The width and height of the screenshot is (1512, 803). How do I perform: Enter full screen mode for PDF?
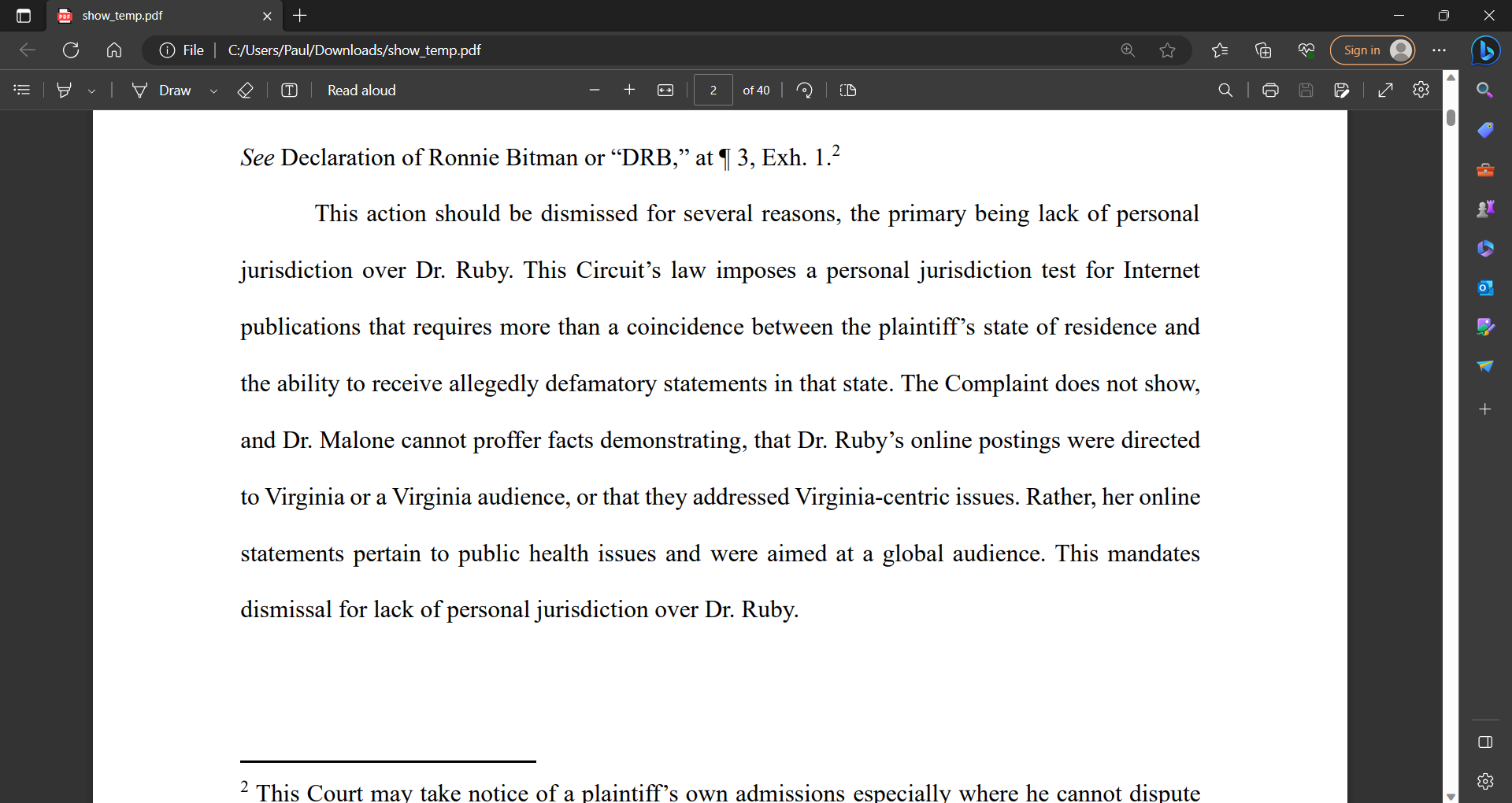tap(1386, 90)
